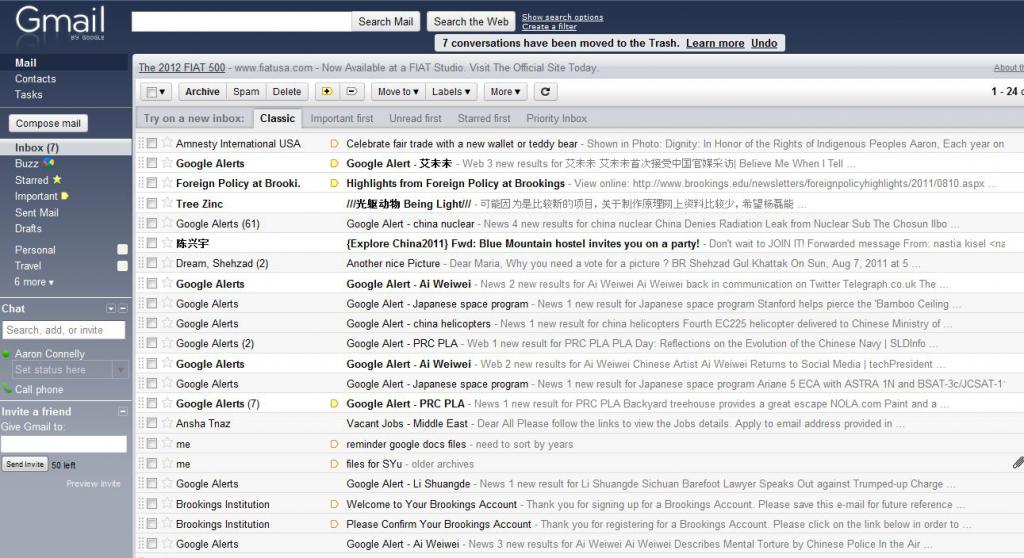This screenshot has height=558, width=1024.
Task: Open the Chat options dropdown arrow
Action: click(x=110, y=308)
